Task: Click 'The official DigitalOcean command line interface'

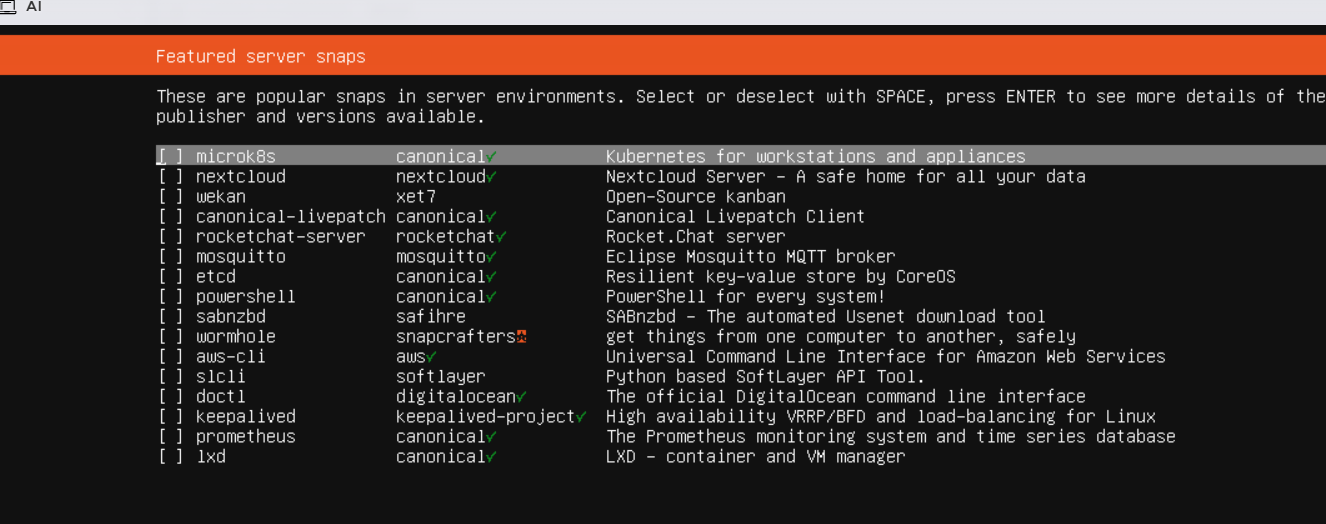Action: [846, 397]
